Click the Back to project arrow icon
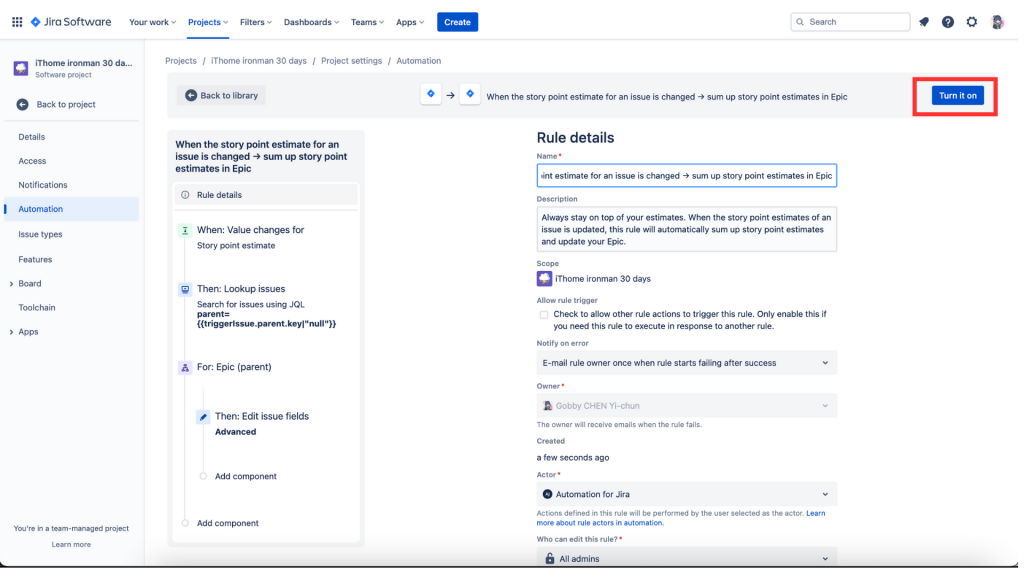This screenshot has width=1024, height=576. 22,104
